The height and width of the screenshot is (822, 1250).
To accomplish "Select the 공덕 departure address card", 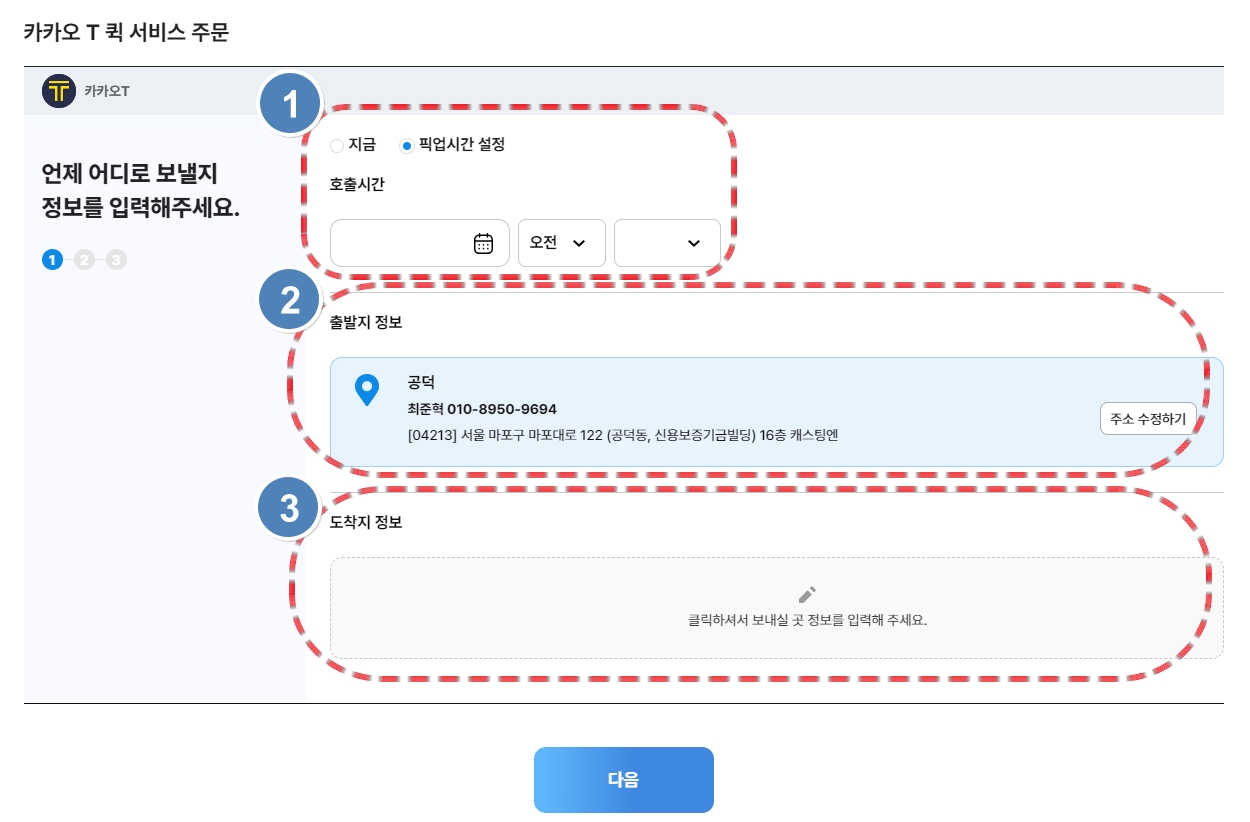I will [777, 412].
